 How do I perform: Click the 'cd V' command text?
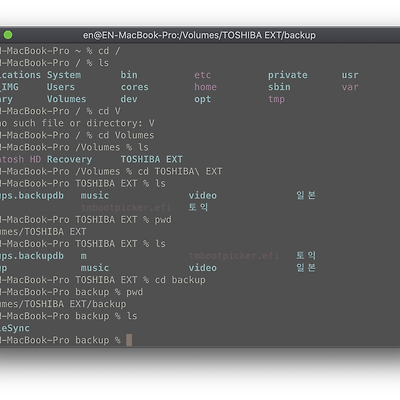coord(109,111)
